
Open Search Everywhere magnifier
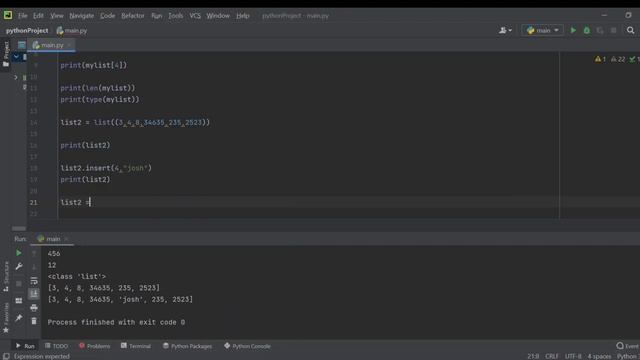630,30
